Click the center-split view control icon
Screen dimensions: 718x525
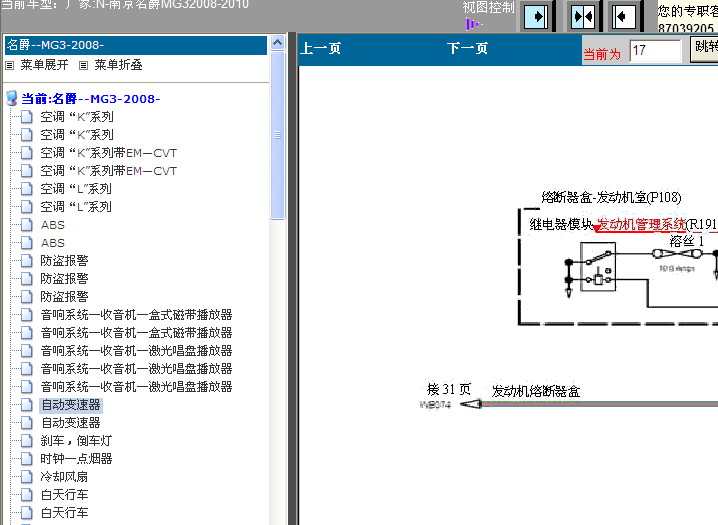(583, 16)
